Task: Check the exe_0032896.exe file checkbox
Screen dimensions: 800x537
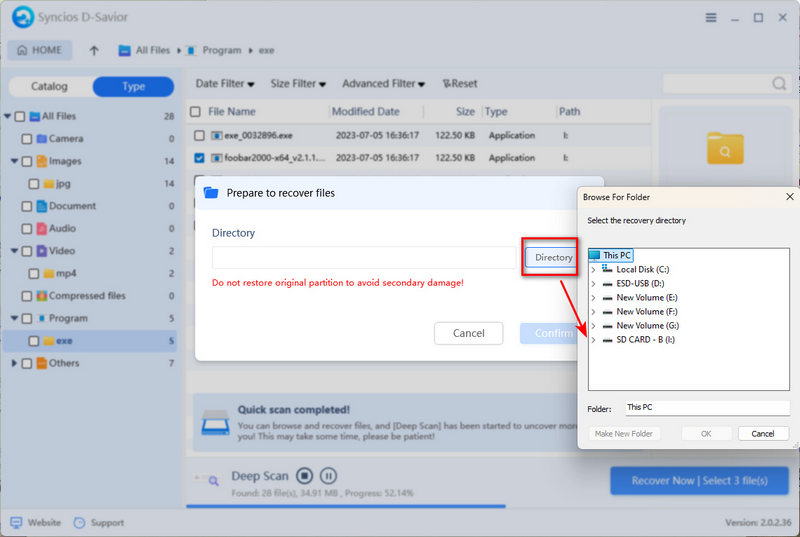Action: tap(199, 135)
